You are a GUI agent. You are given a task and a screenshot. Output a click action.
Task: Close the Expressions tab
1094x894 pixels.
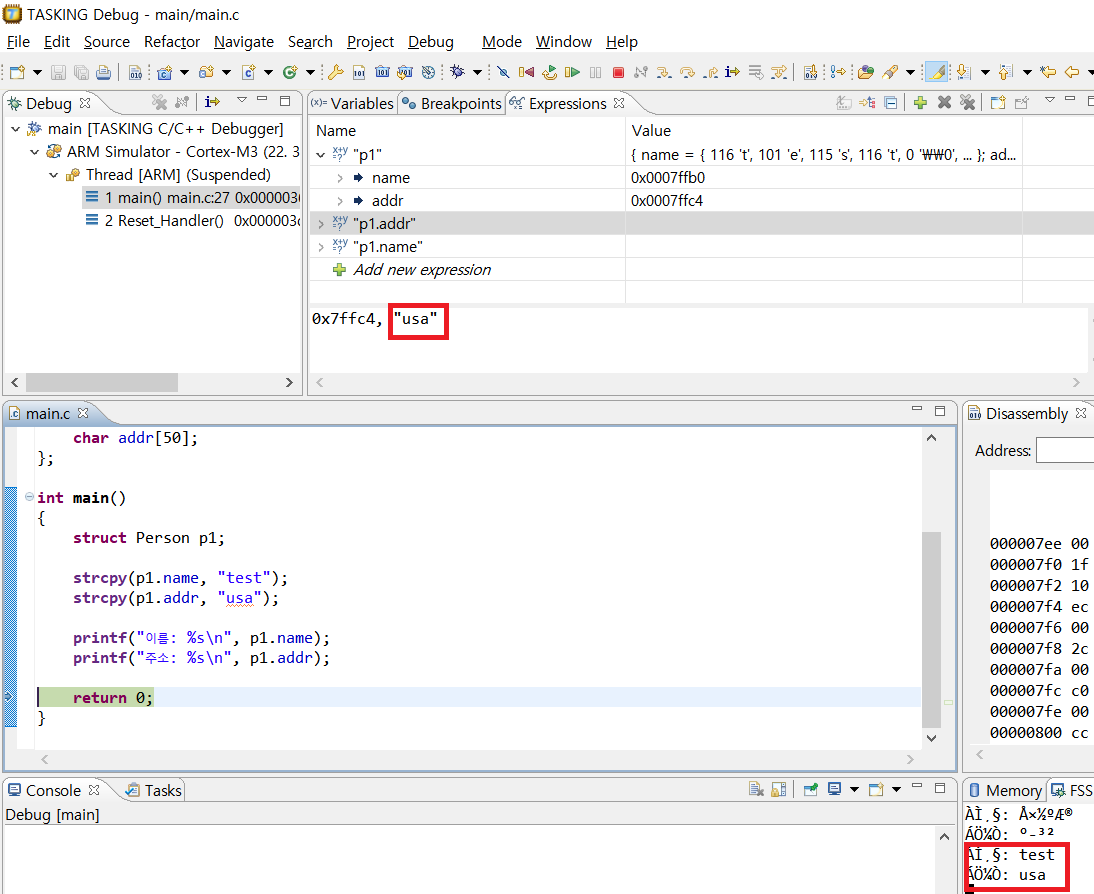coord(619,103)
